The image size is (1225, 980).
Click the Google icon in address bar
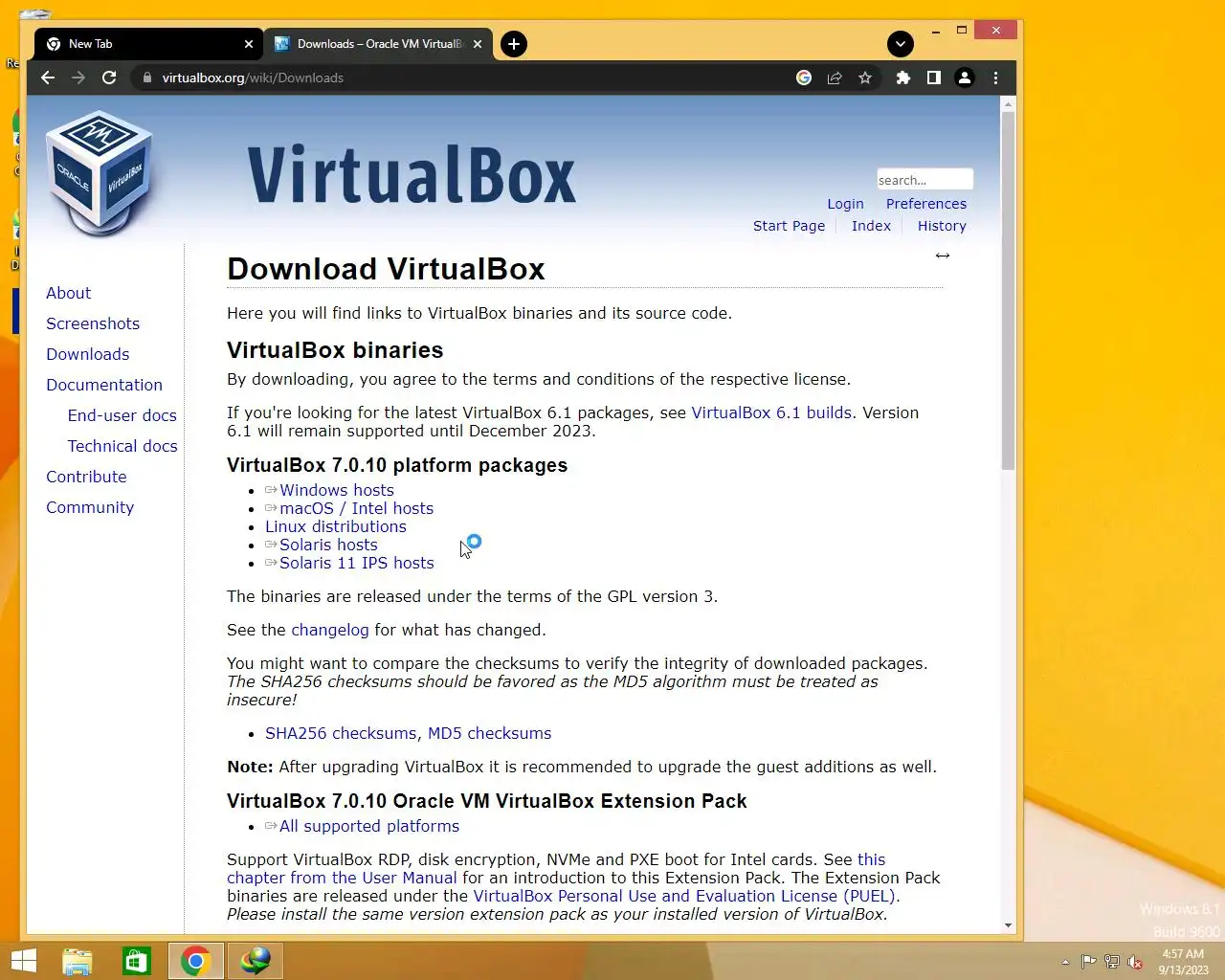pos(804,78)
